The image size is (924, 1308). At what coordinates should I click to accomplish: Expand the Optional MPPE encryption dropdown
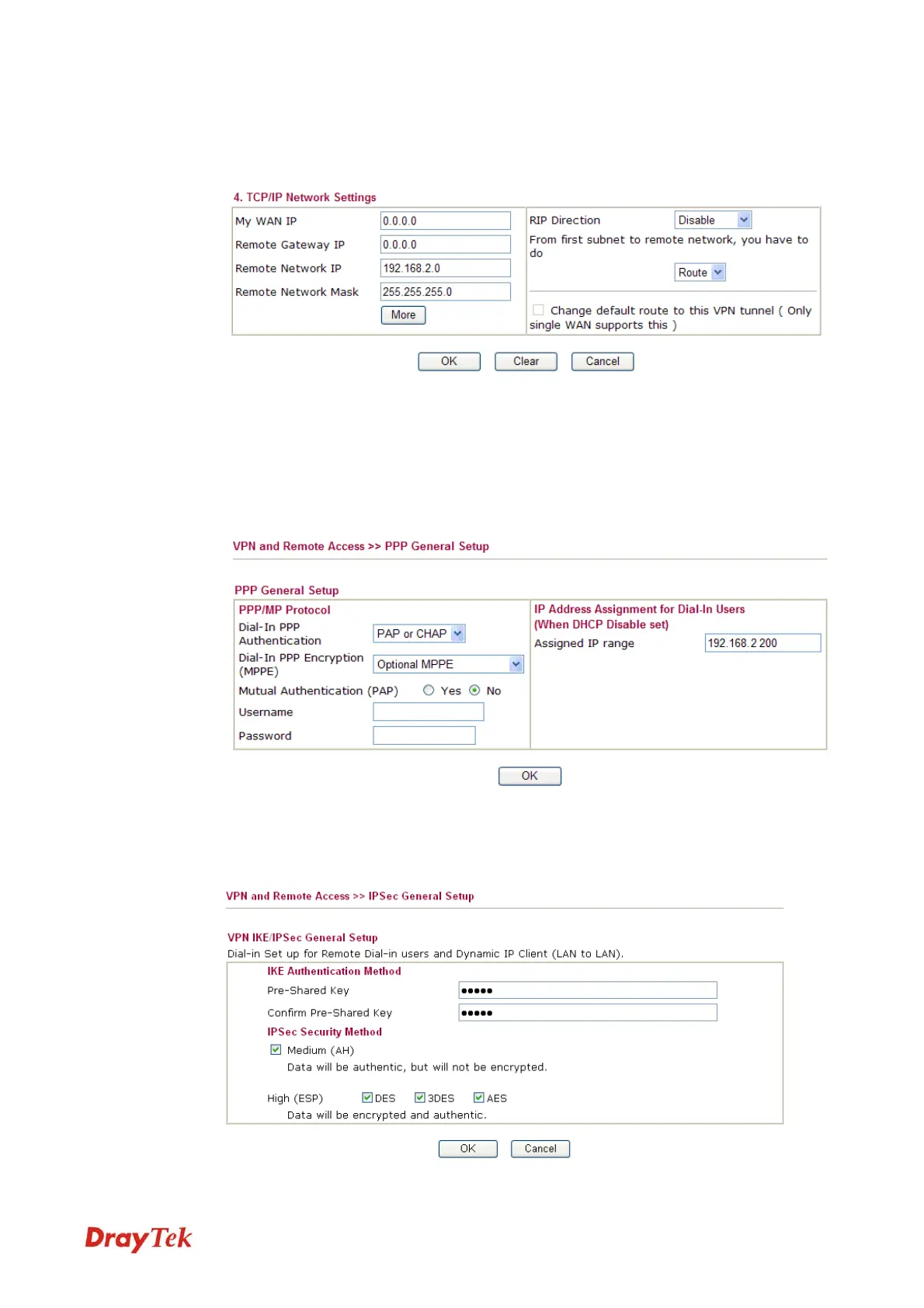click(x=448, y=664)
